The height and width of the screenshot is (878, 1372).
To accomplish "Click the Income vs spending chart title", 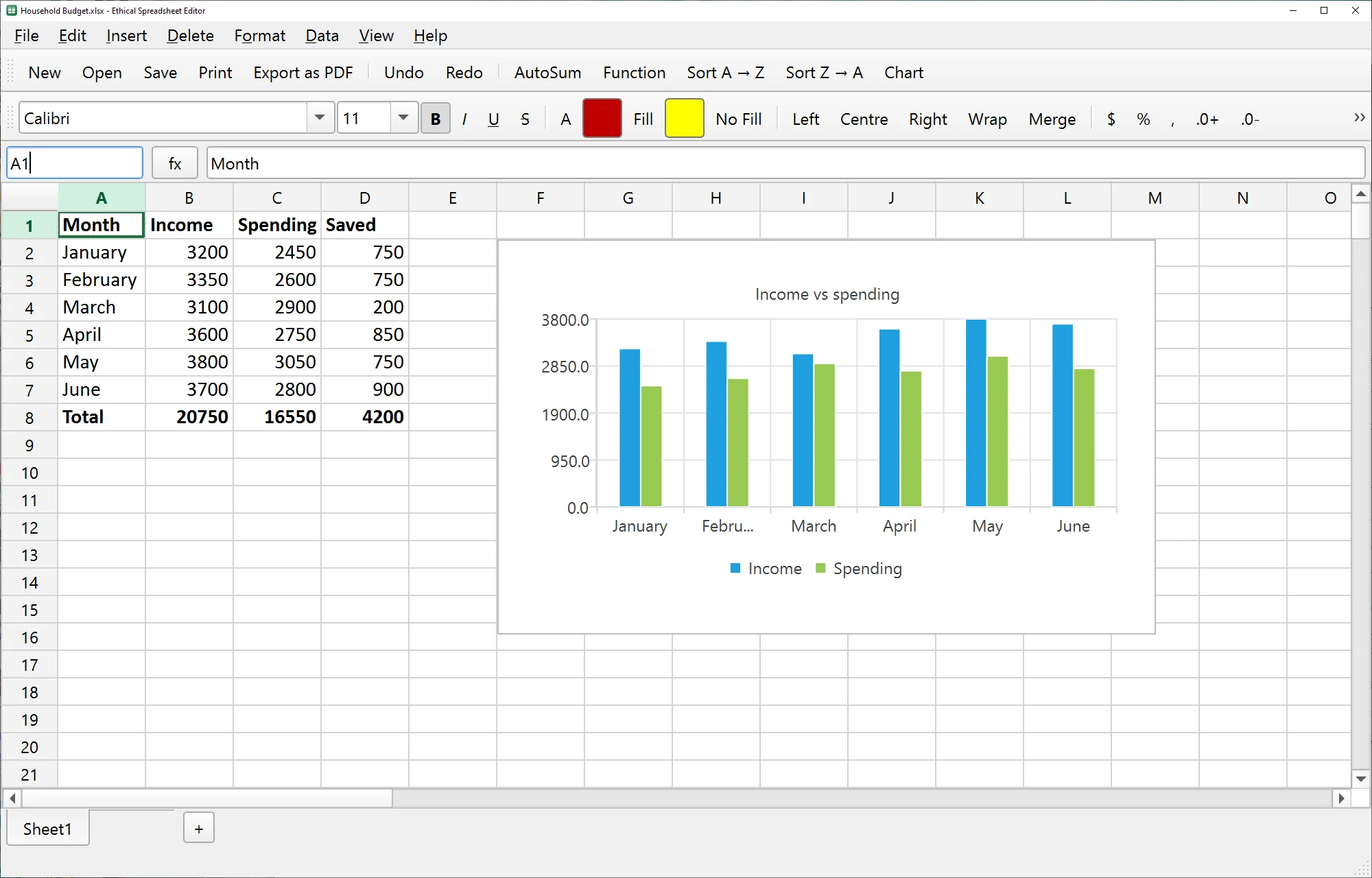I will coord(827,294).
